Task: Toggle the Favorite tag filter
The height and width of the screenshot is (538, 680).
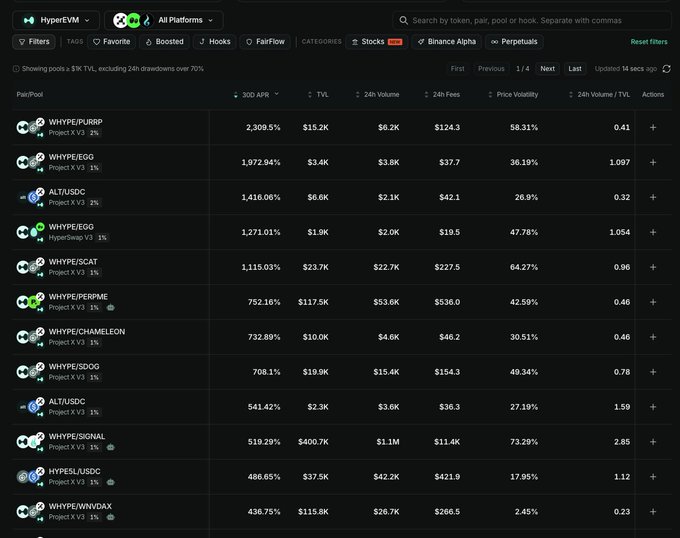Action: pyautogui.click(x=112, y=42)
